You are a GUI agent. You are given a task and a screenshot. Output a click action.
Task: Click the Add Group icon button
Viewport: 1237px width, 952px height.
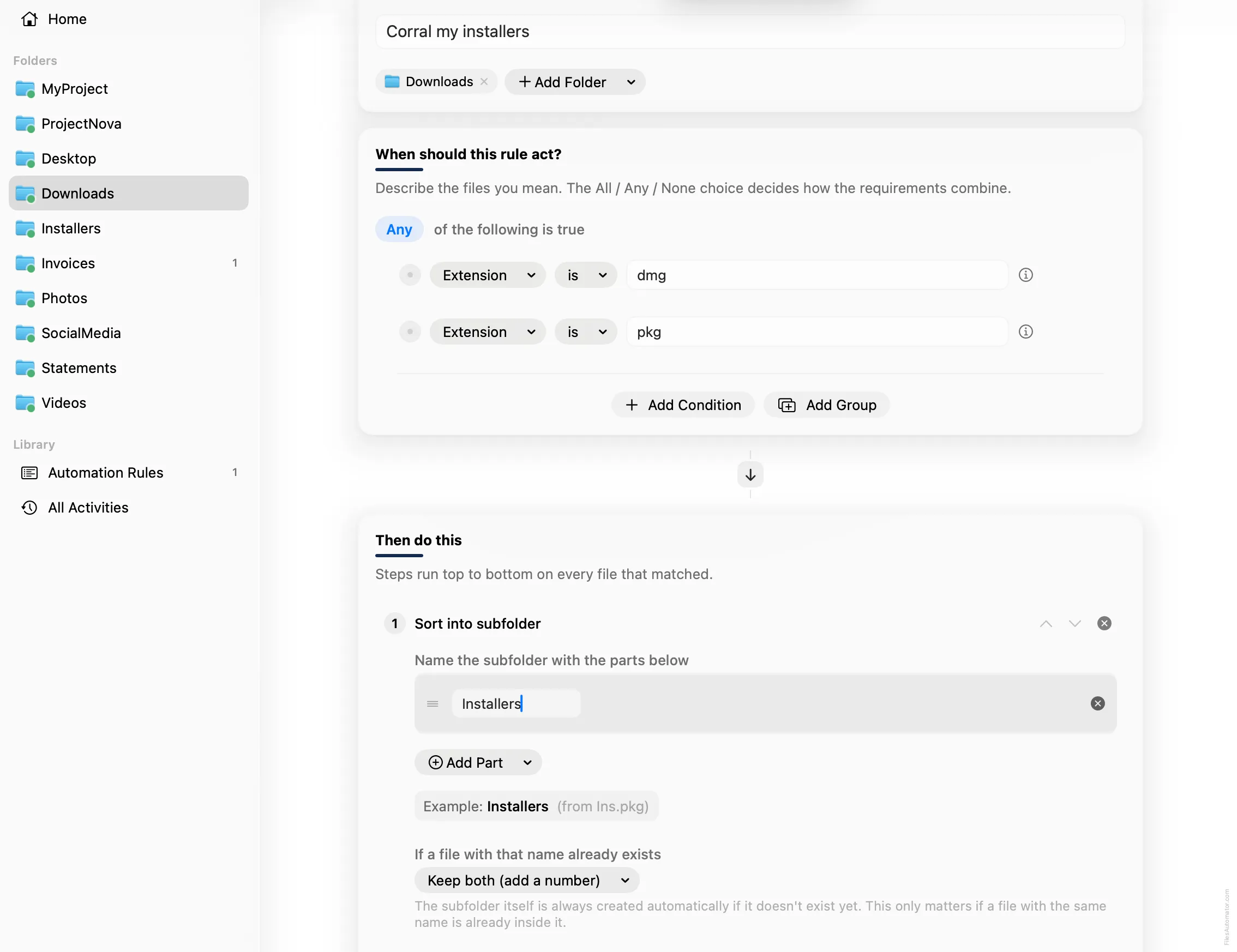(826, 406)
